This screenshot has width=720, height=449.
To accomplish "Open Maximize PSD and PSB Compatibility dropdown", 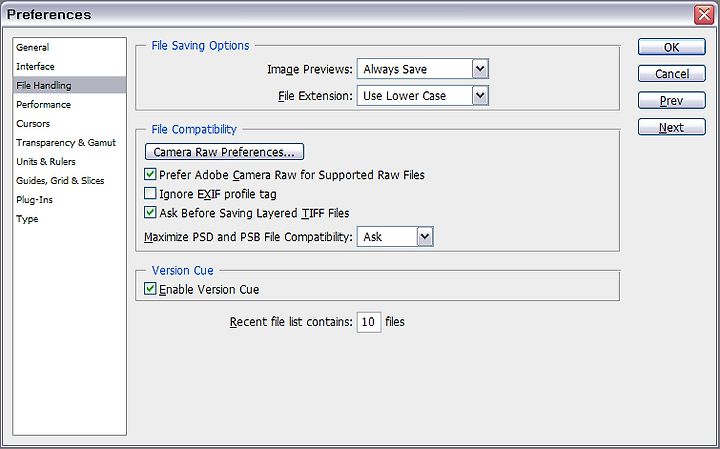I will tap(425, 237).
